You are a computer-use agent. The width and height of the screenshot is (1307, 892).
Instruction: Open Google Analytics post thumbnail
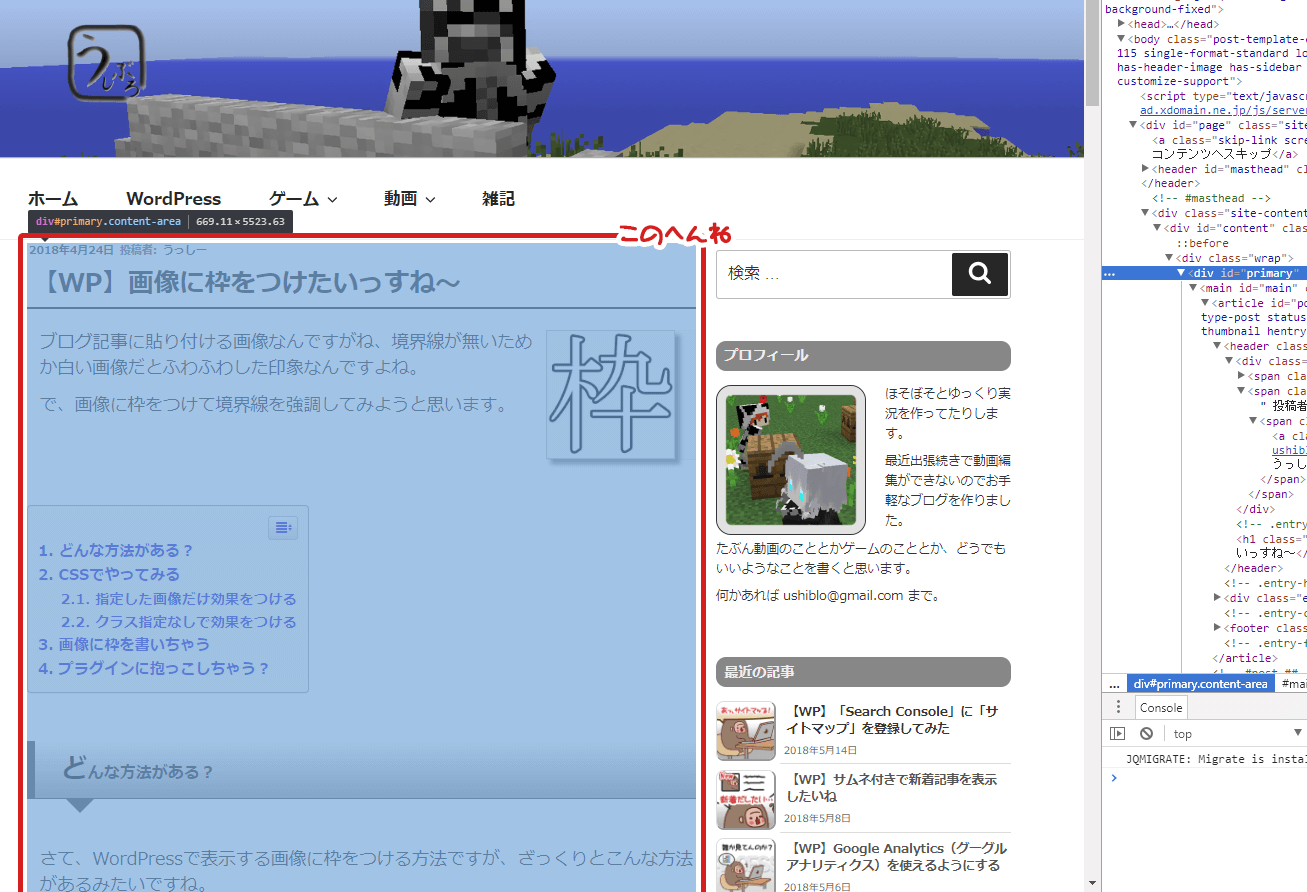click(746, 864)
